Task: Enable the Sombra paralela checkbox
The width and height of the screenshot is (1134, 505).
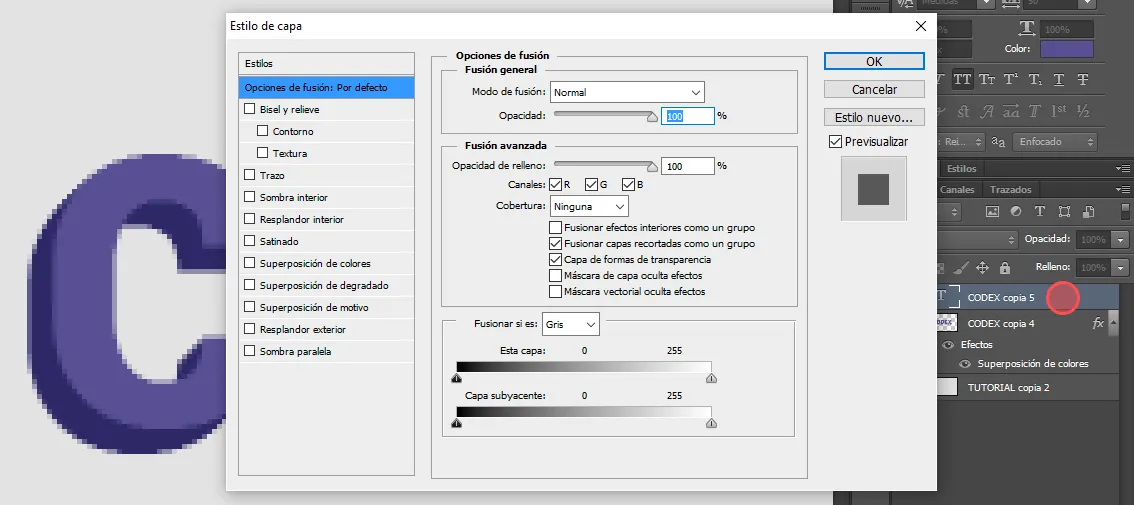Action: click(250, 351)
